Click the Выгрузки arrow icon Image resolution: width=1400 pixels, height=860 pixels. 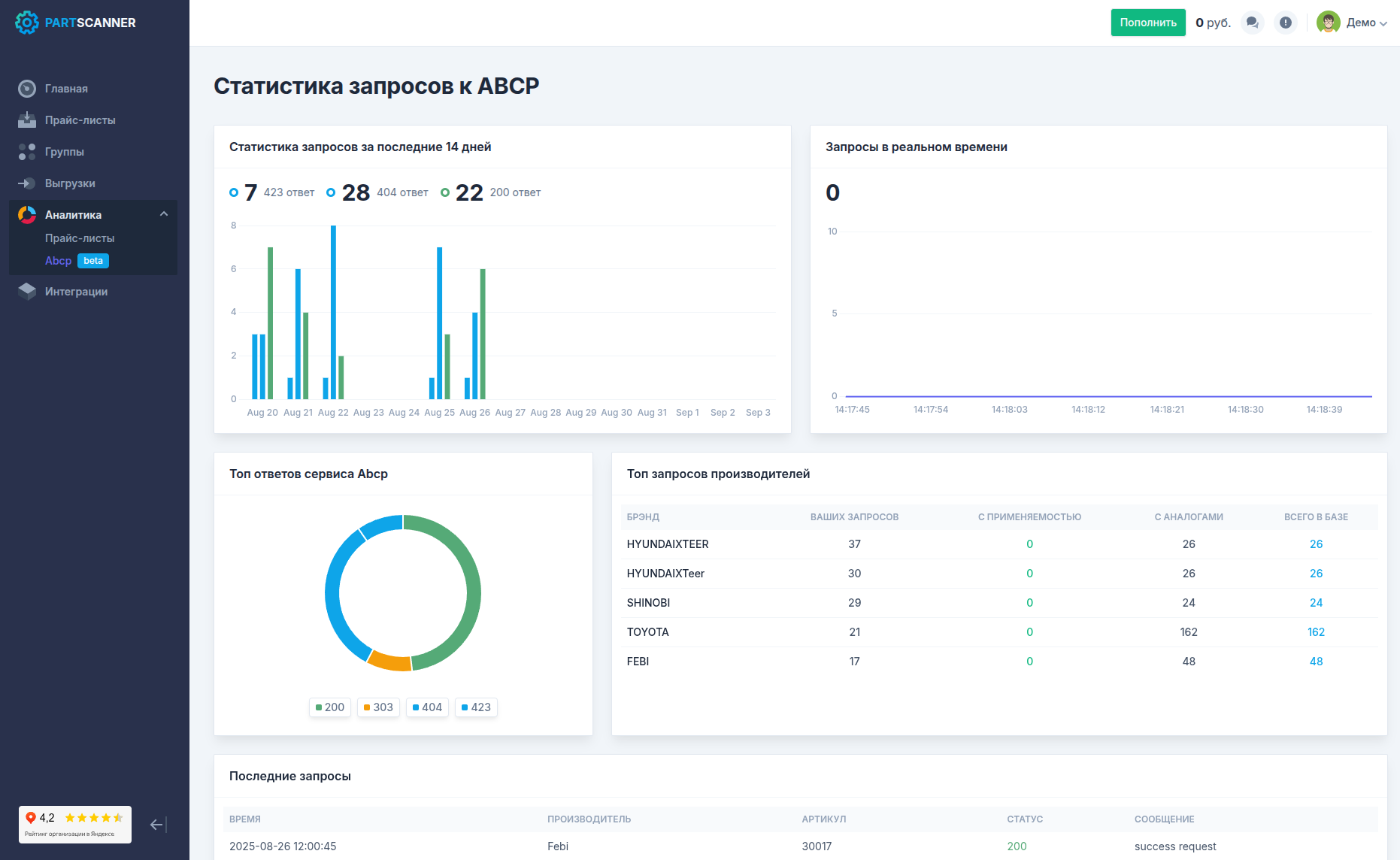click(27, 183)
